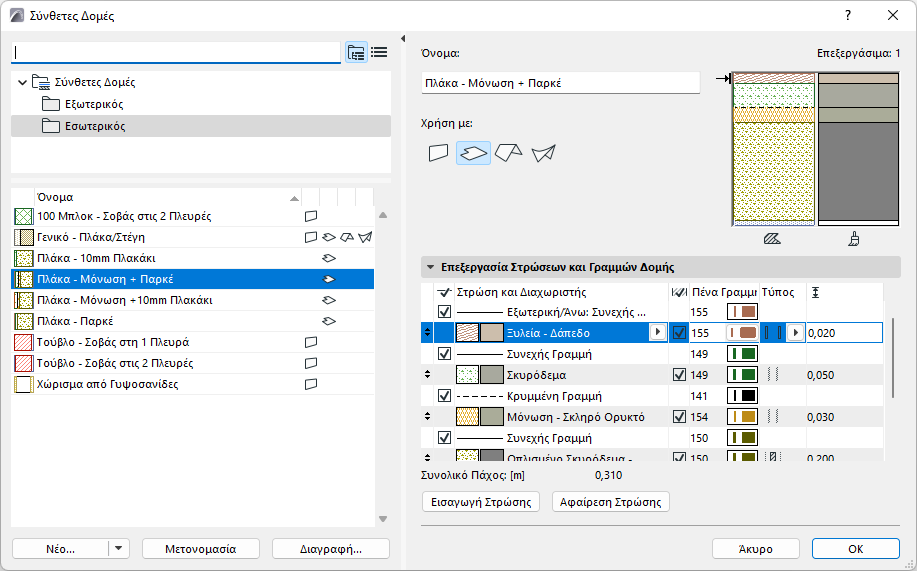
Task: Click the 0,020 thickness field
Action: point(844,333)
